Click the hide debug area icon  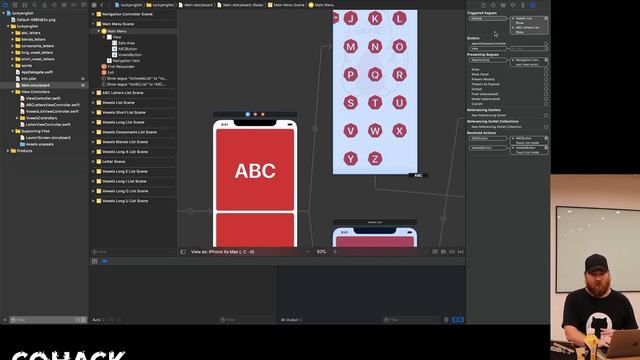click(x=95, y=261)
